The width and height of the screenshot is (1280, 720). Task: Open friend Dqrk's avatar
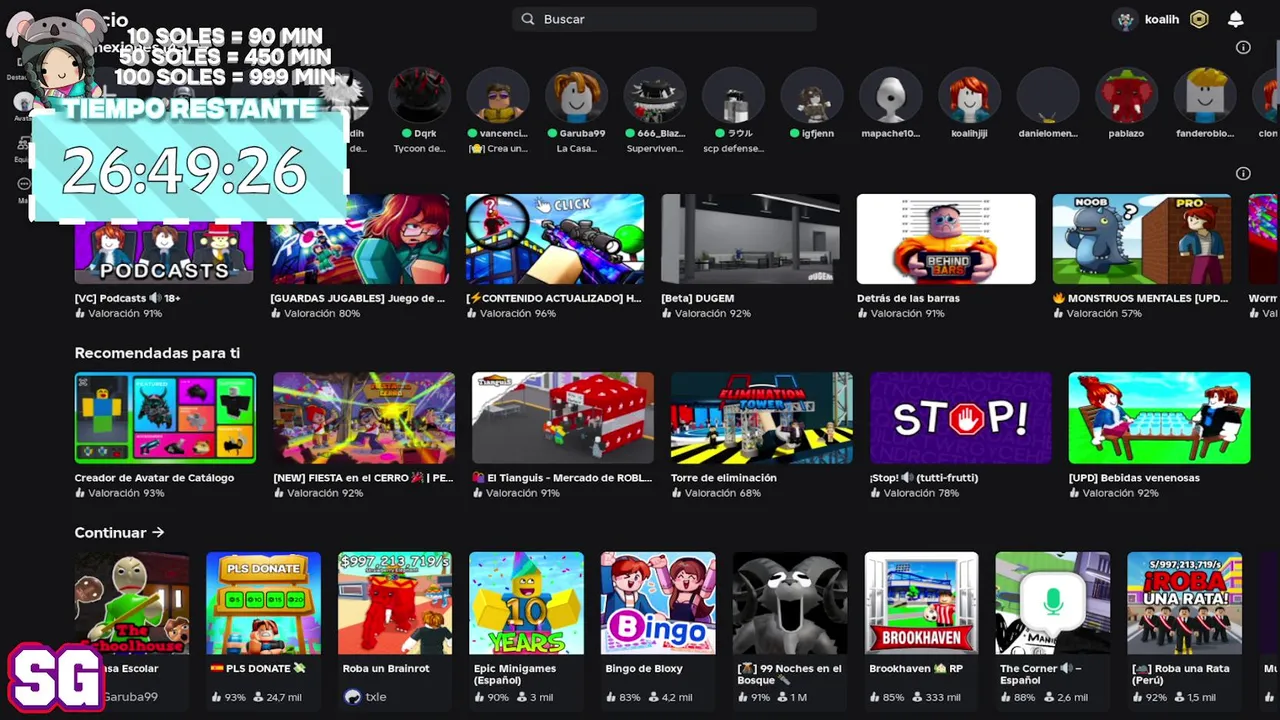(420, 96)
